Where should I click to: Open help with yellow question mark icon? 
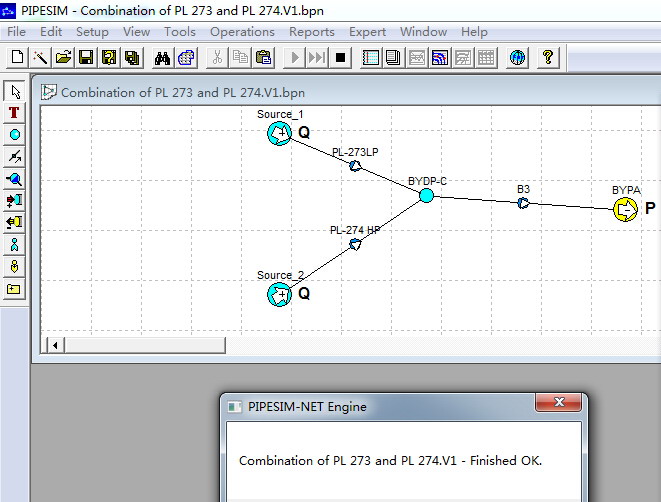click(548, 57)
